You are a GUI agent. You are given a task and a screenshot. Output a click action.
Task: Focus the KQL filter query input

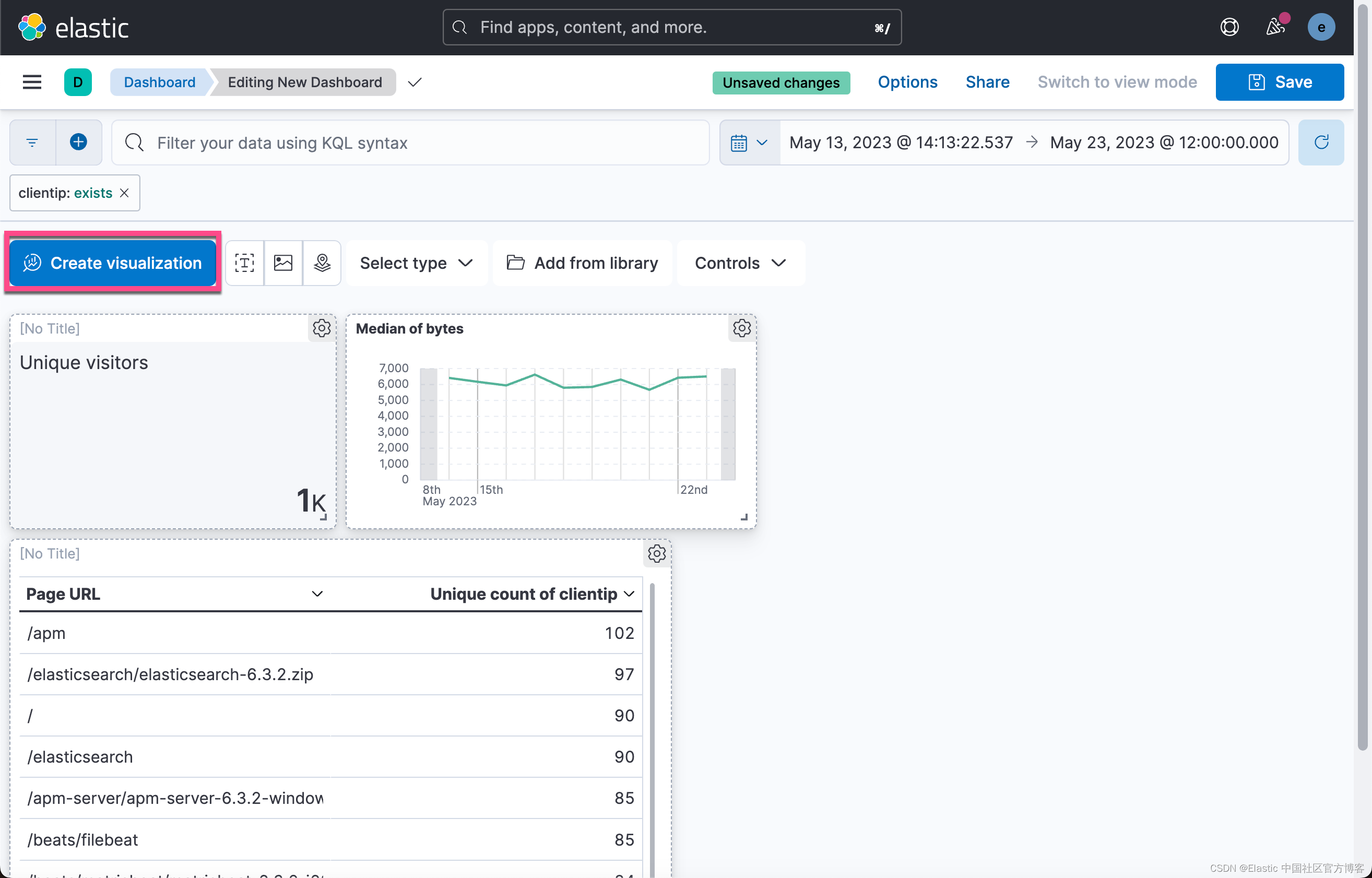(410, 143)
